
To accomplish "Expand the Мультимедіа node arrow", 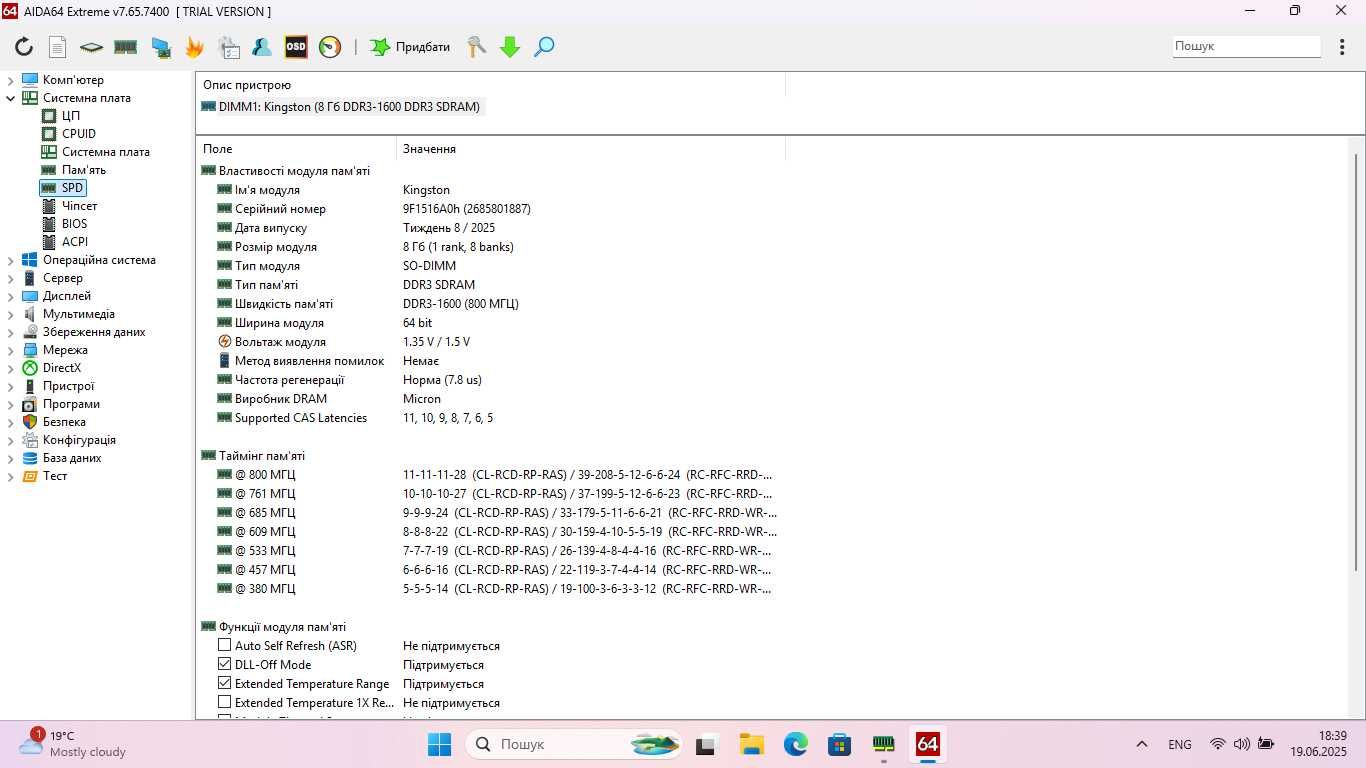I will click(11, 314).
